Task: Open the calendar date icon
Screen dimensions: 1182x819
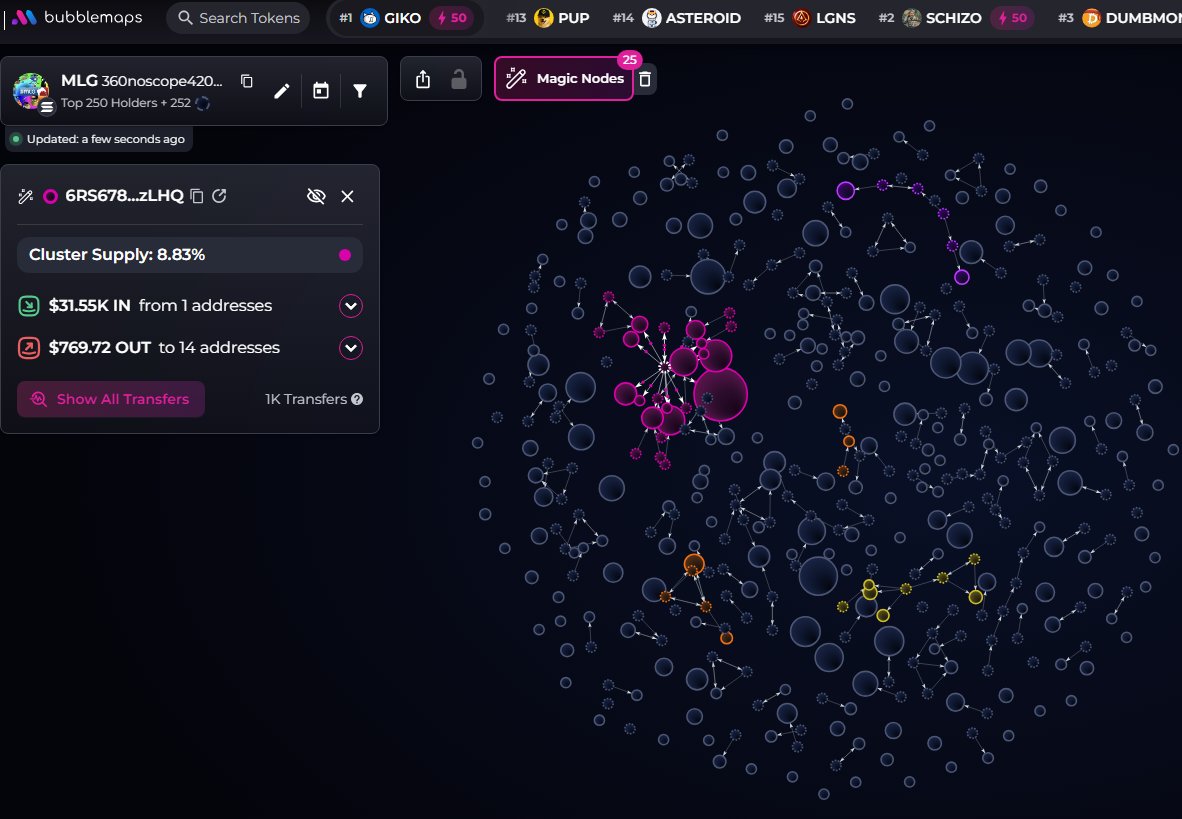Action: [321, 91]
